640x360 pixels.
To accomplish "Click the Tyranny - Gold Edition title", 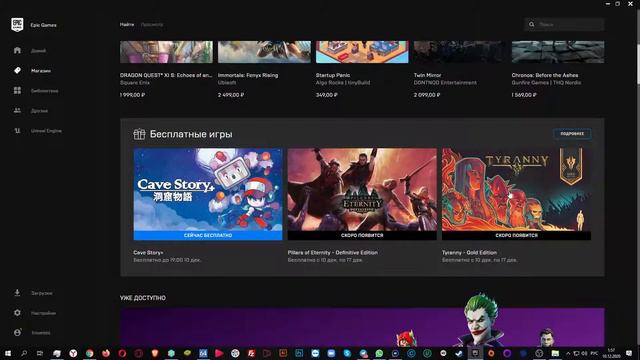I will [469, 253].
